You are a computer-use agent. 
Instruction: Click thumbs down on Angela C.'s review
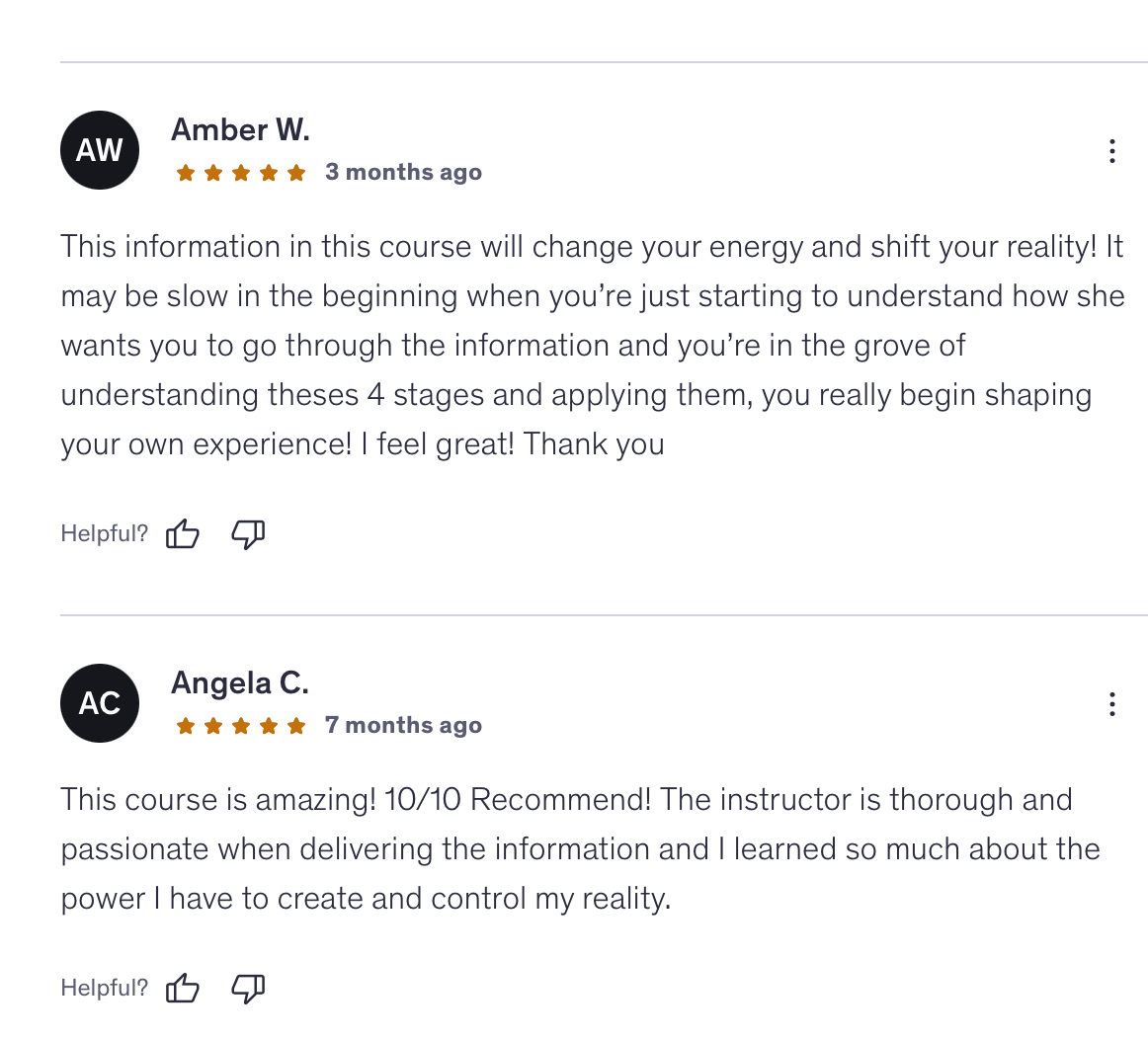(x=248, y=988)
